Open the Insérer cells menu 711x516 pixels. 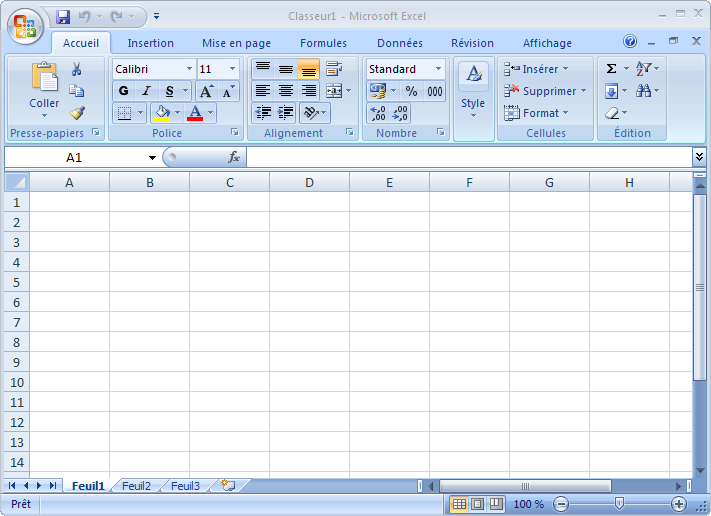[x=536, y=69]
